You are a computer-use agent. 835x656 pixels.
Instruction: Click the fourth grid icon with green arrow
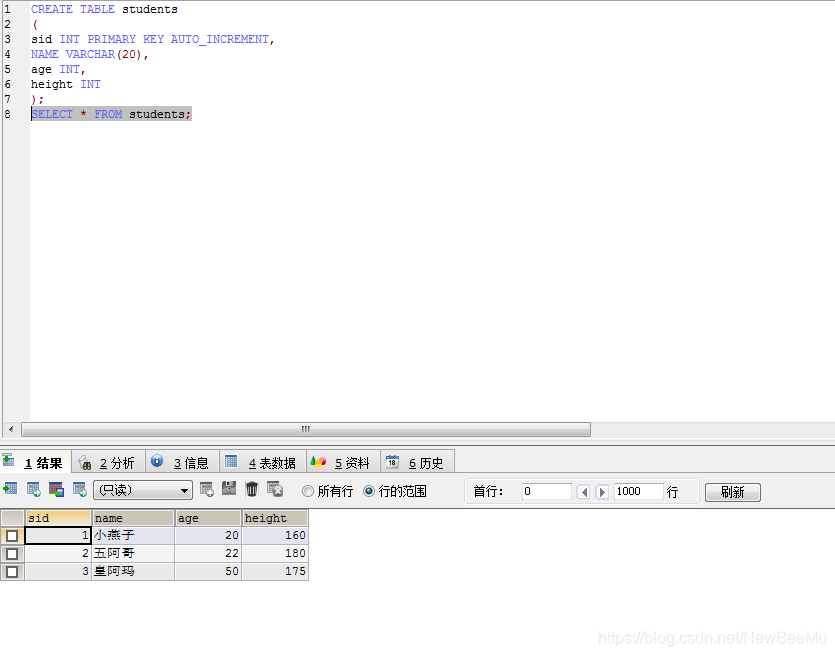(x=80, y=489)
